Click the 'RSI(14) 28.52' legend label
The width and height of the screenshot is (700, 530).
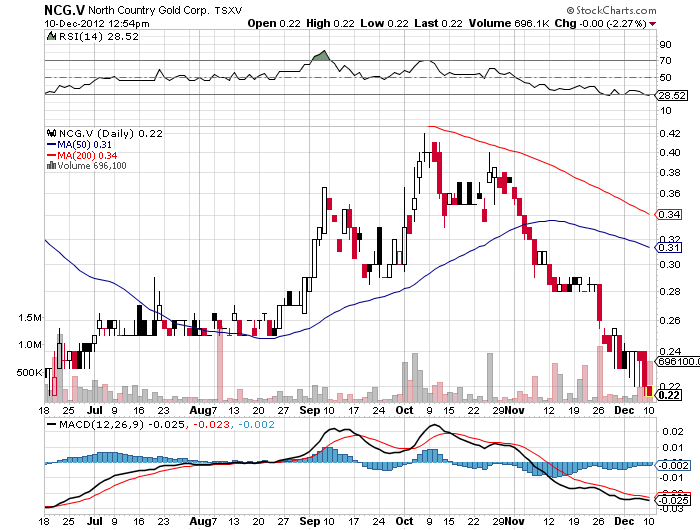coord(99,37)
